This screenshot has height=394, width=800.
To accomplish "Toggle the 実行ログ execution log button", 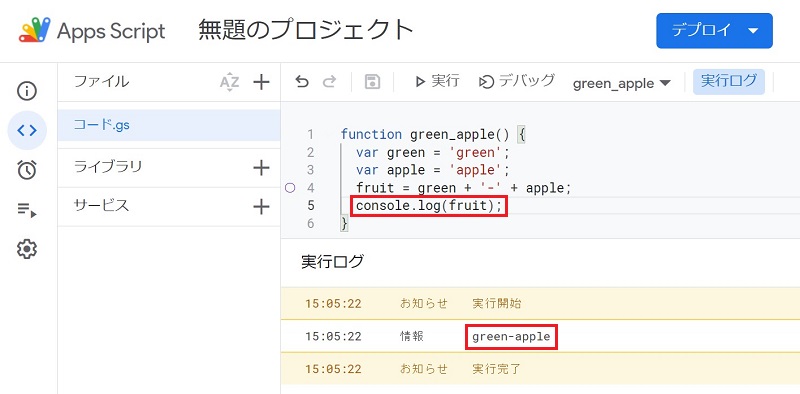I will [x=729, y=82].
